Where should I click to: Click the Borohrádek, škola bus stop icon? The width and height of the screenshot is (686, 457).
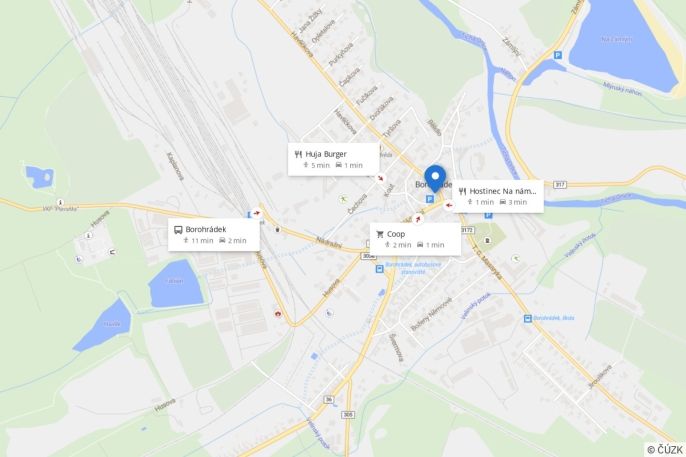(528, 319)
